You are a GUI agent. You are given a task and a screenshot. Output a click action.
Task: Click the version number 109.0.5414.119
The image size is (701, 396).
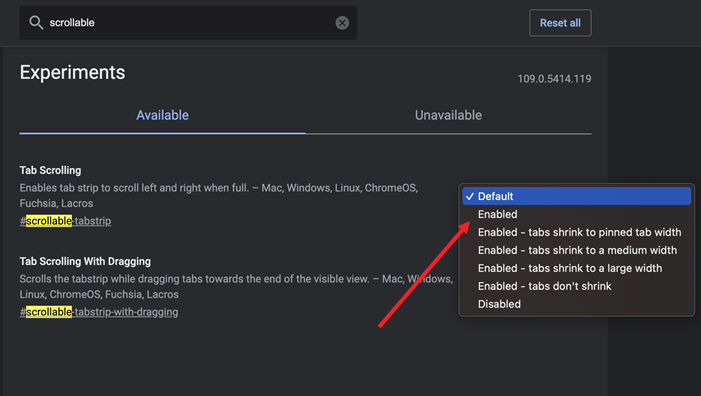pyautogui.click(x=554, y=79)
